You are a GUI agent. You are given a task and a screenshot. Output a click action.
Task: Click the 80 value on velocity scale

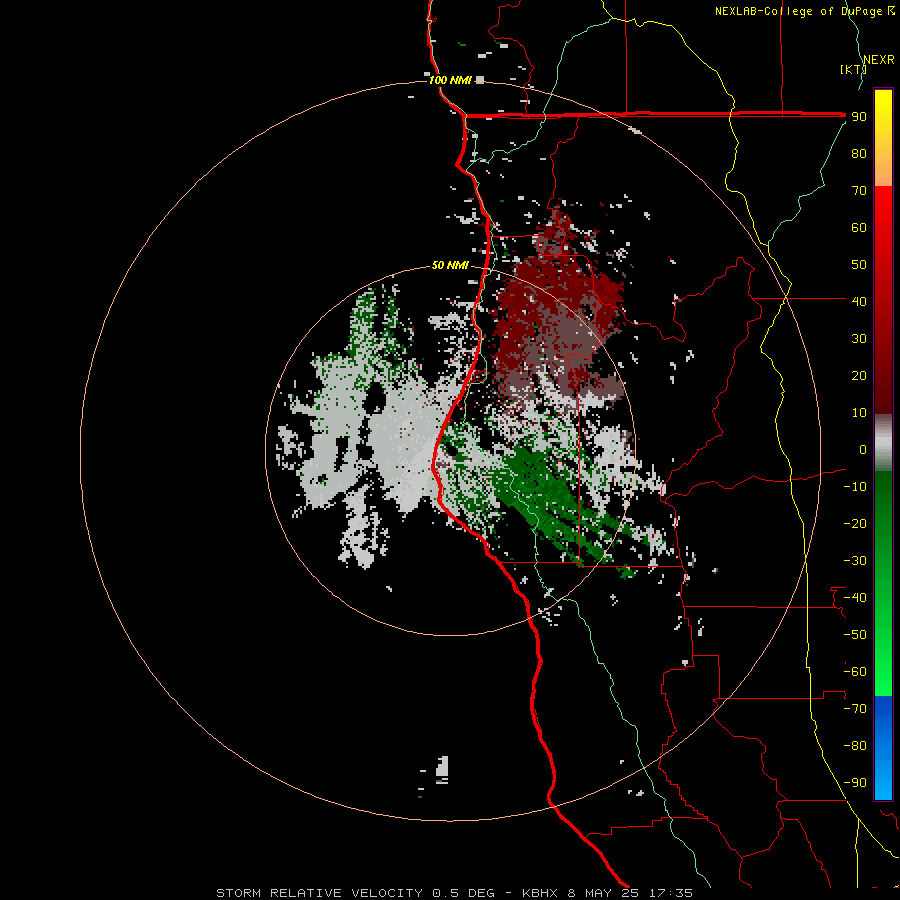859,154
